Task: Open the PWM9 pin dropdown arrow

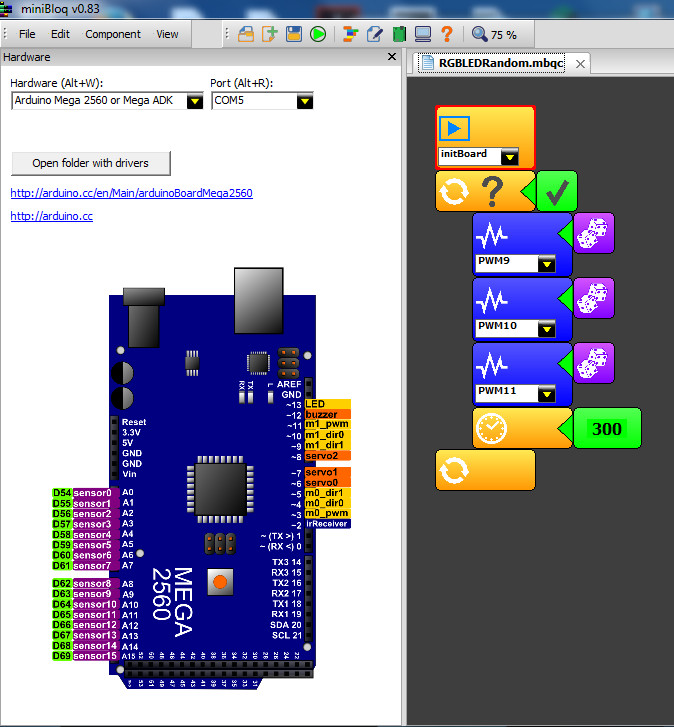Action: coord(547,264)
